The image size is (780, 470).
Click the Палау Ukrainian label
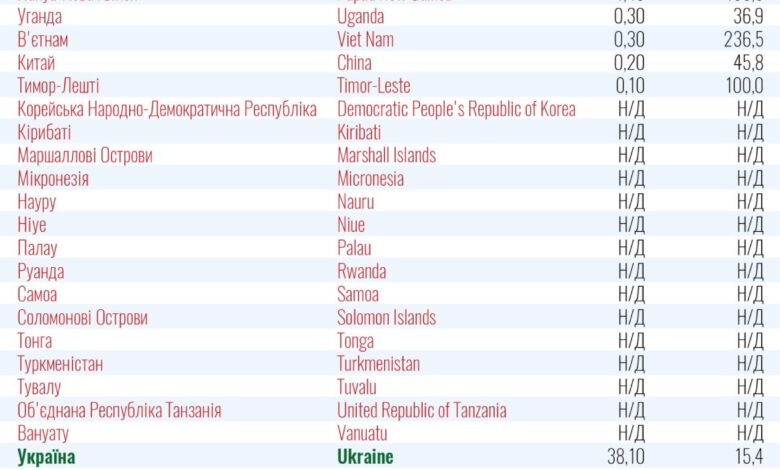click(37, 249)
